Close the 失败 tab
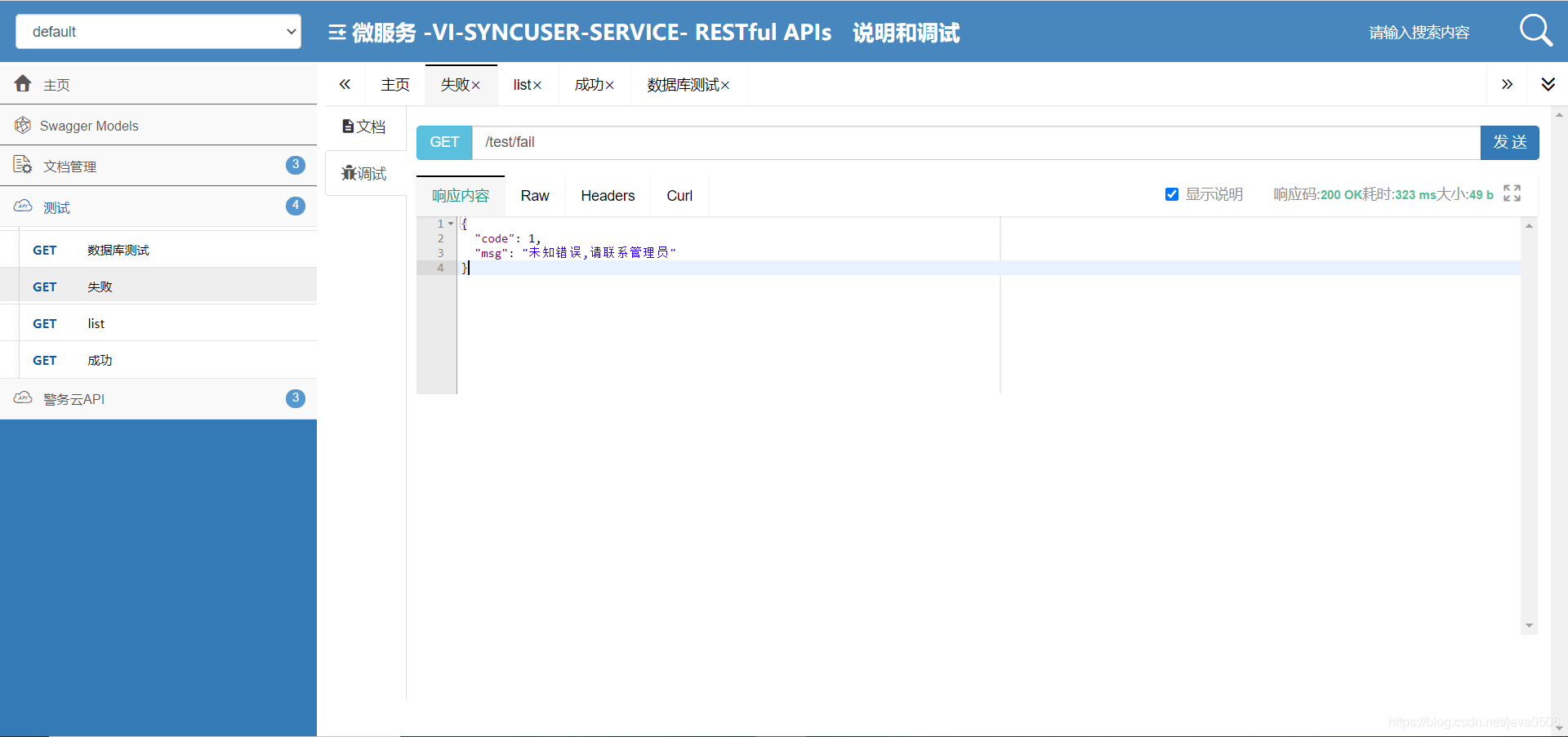 point(476,86)
